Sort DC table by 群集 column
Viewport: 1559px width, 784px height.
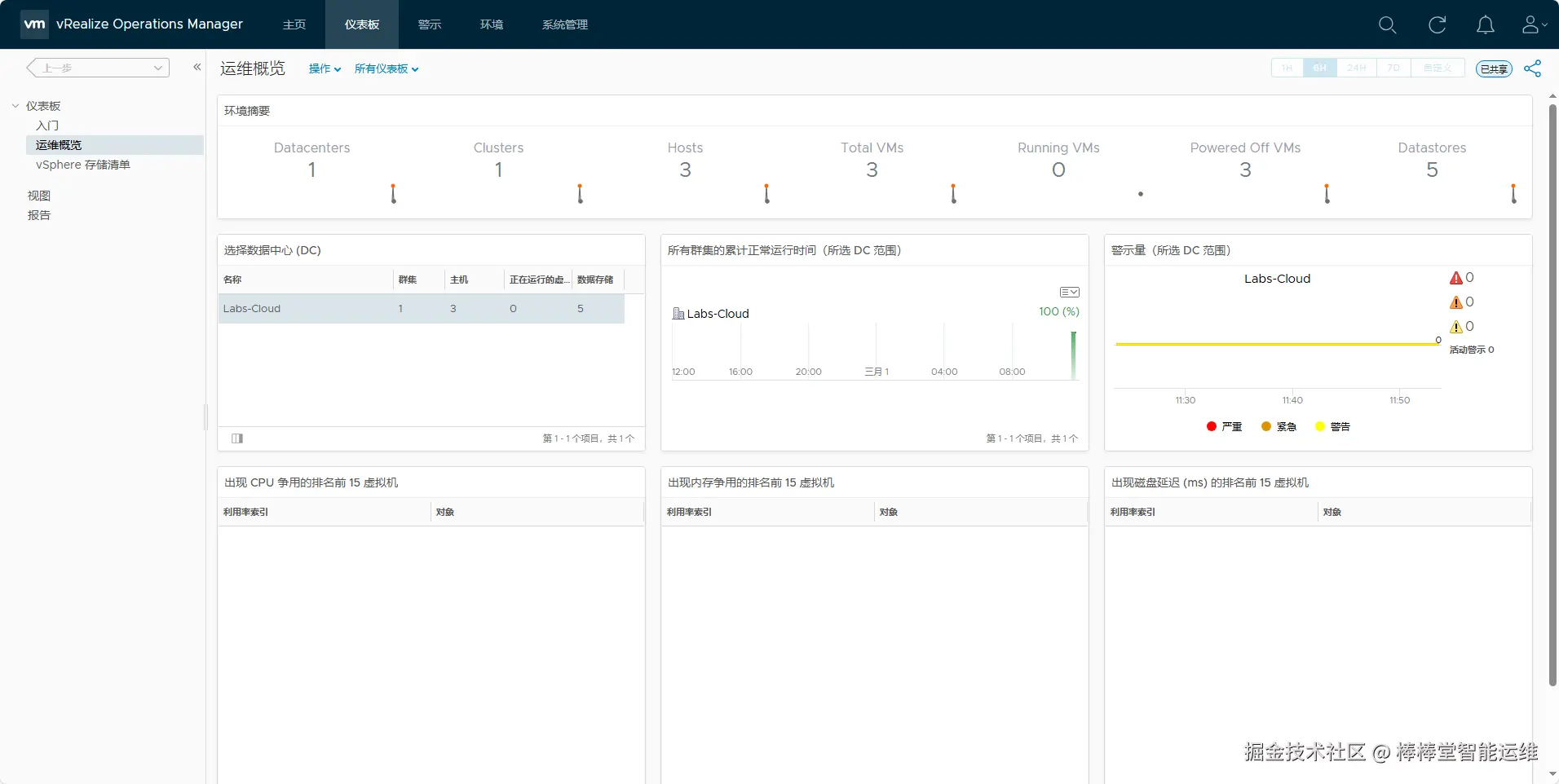coord(419,280)
